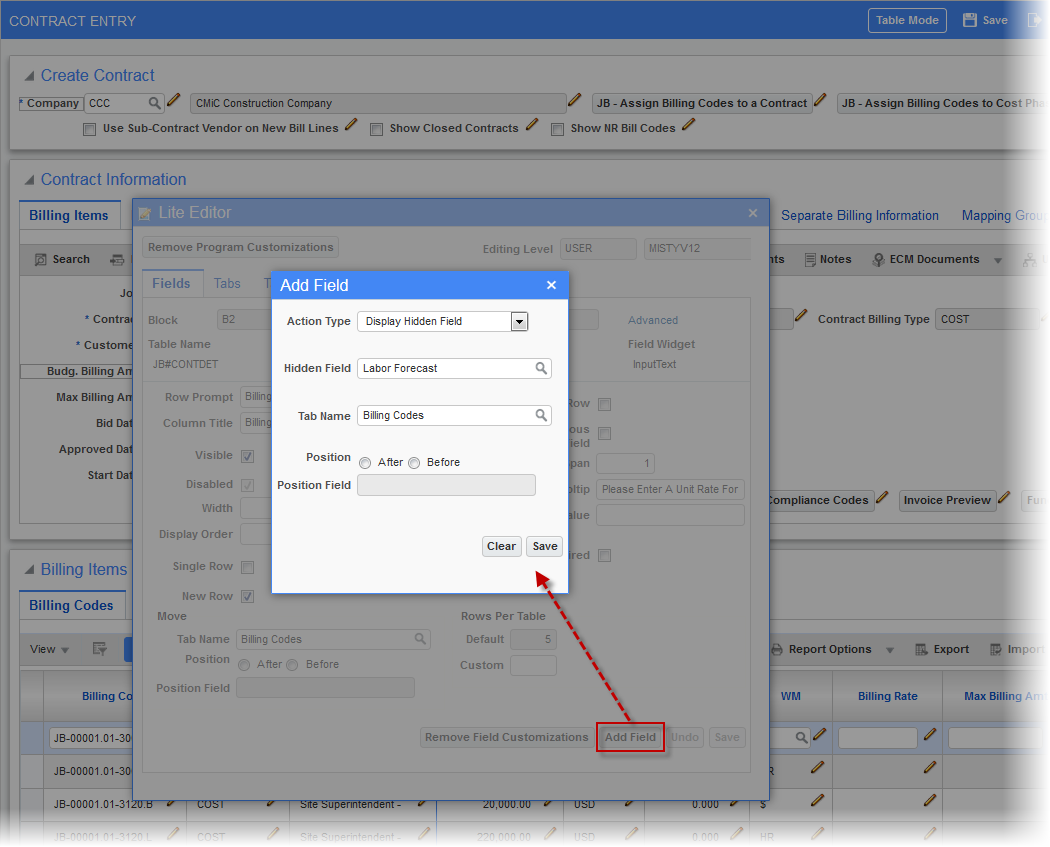Enable Show NR Bill Codes checkbox
Image resolution: width=1050 pixels, height=847 pixels.
[557, 129]
